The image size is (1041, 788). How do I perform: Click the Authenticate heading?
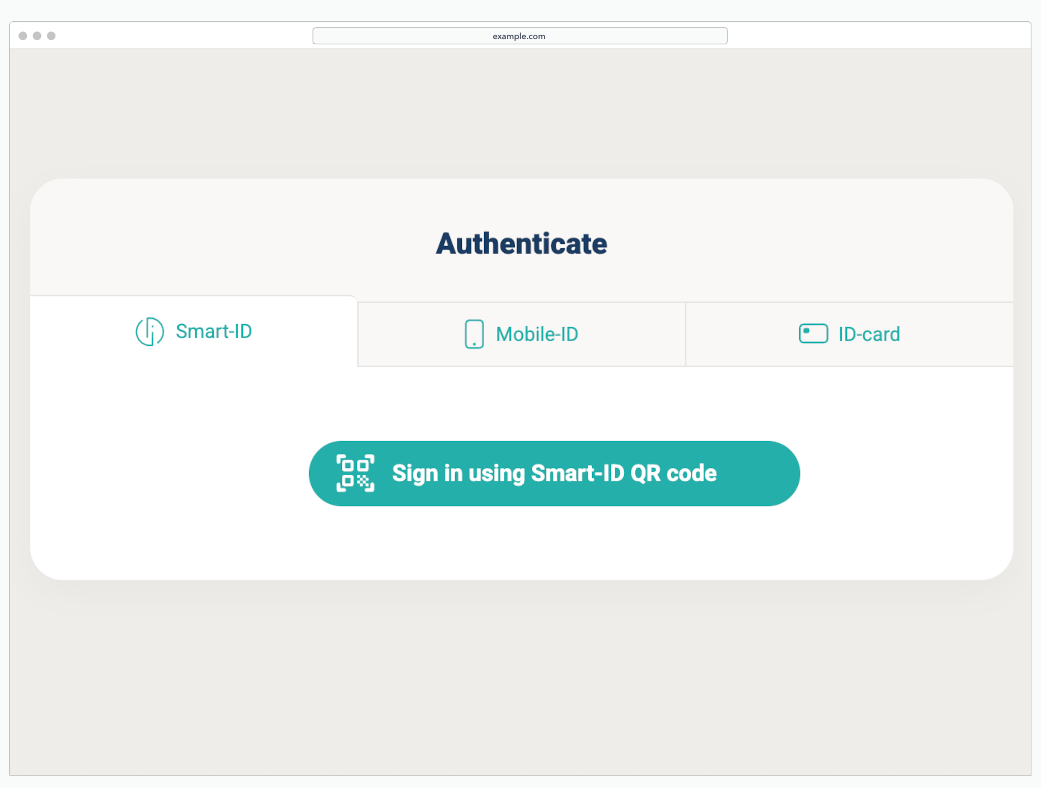521,243
